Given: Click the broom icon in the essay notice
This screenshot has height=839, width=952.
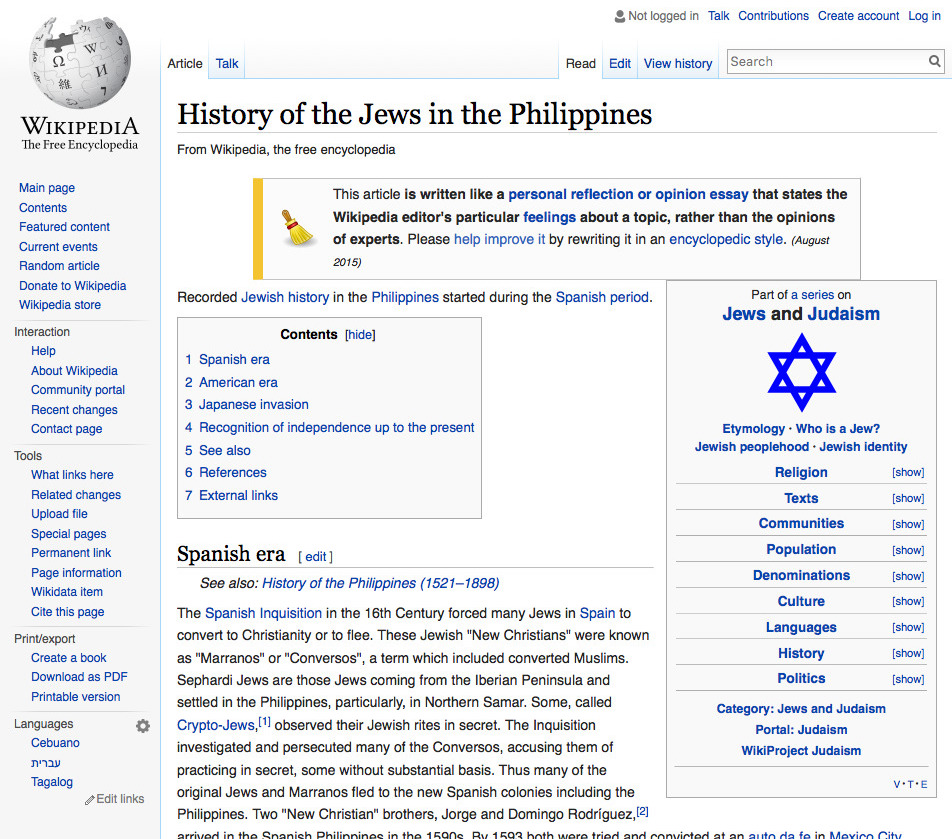Looking at the screenshot, I should click(x=296, y=227).
